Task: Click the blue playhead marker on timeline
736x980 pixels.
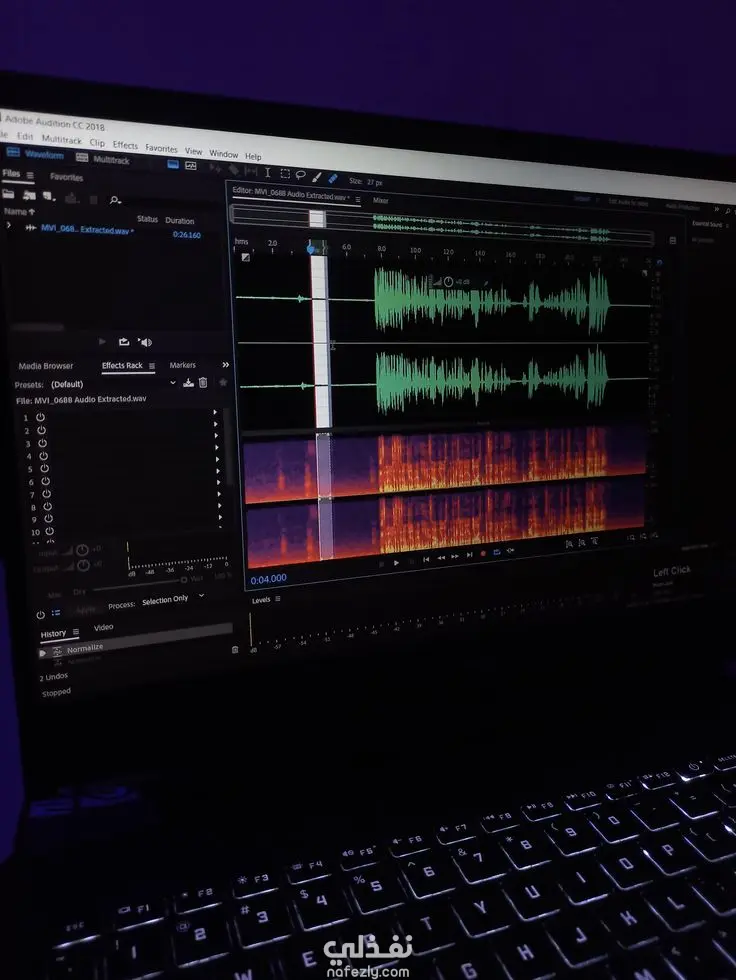Action: click(x=311, y=249)
